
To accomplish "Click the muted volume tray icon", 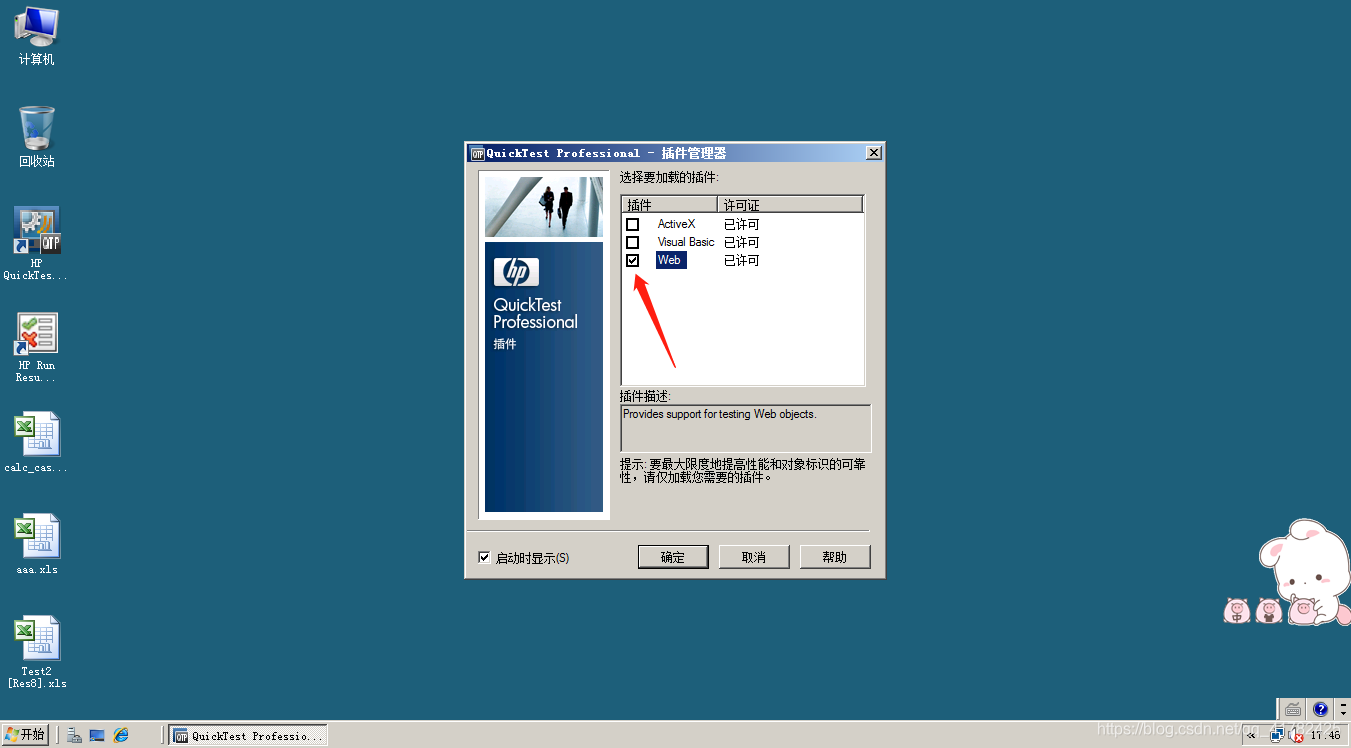I will tap(1297, 735).
